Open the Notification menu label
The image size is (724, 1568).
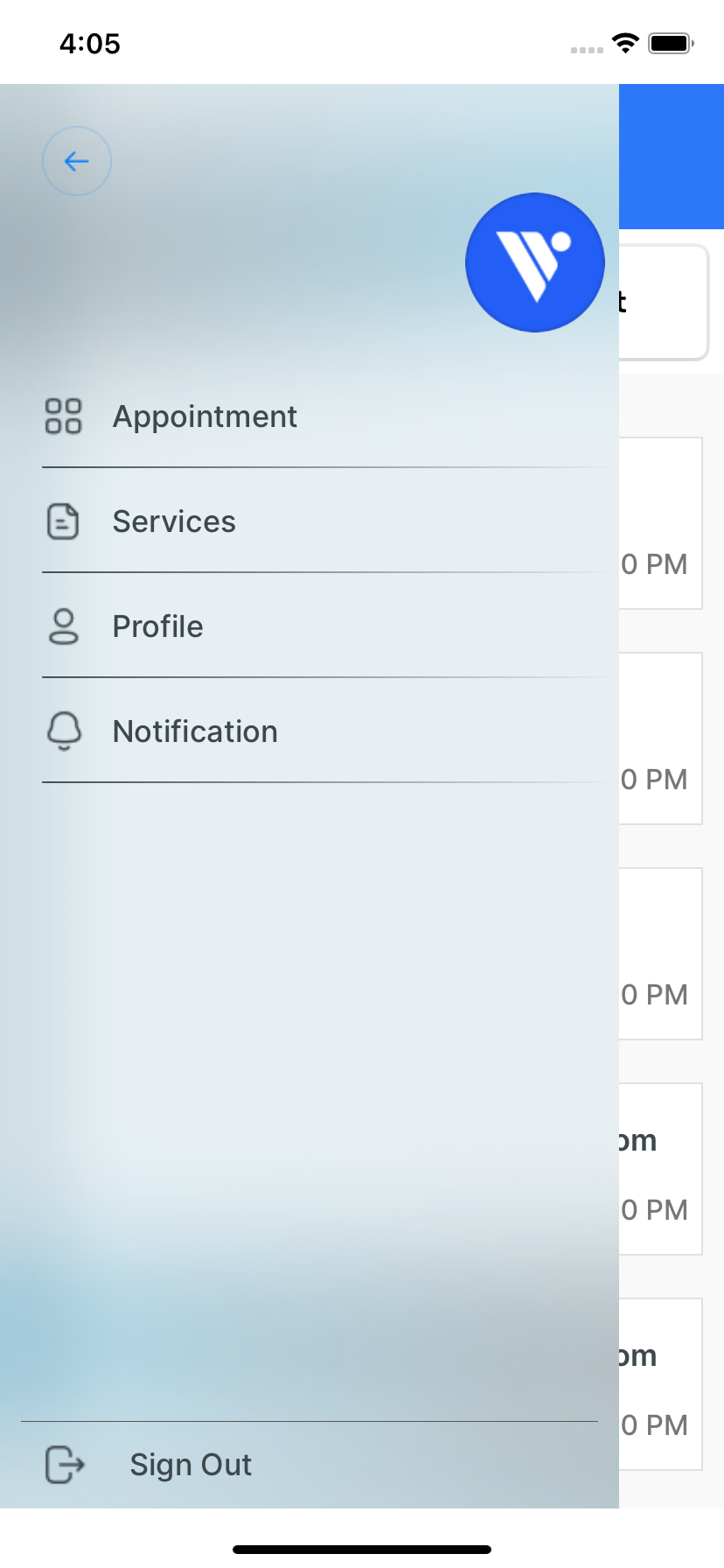click(195, 731)
